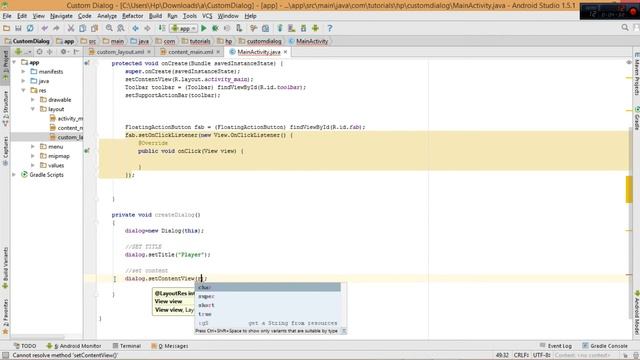Expand the values folder arrow

point(33,165)
